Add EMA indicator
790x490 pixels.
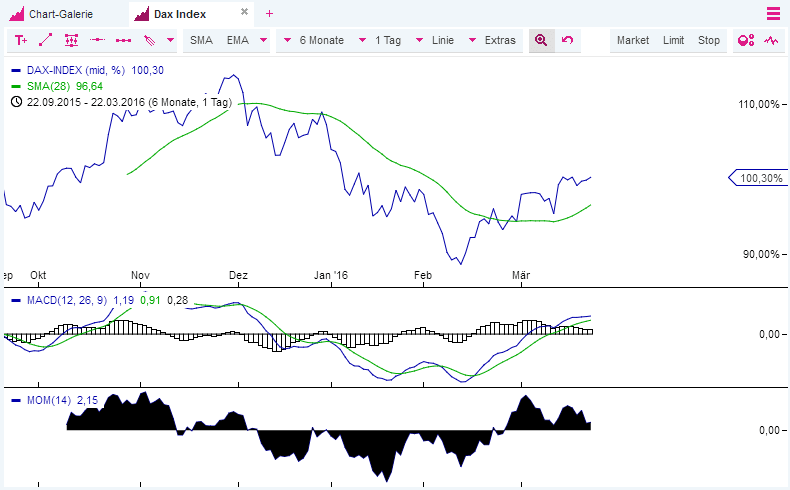click(238, 40)
